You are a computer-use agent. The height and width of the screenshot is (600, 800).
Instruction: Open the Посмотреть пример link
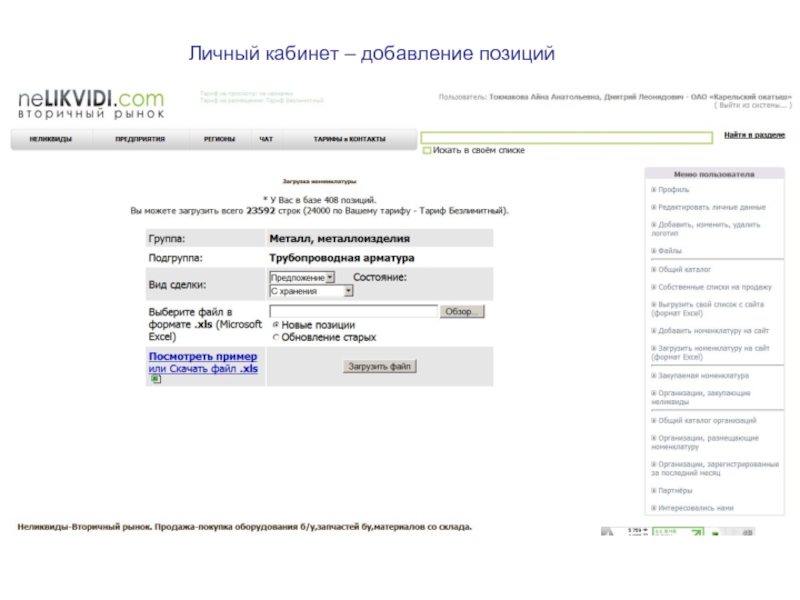(203, 356)
